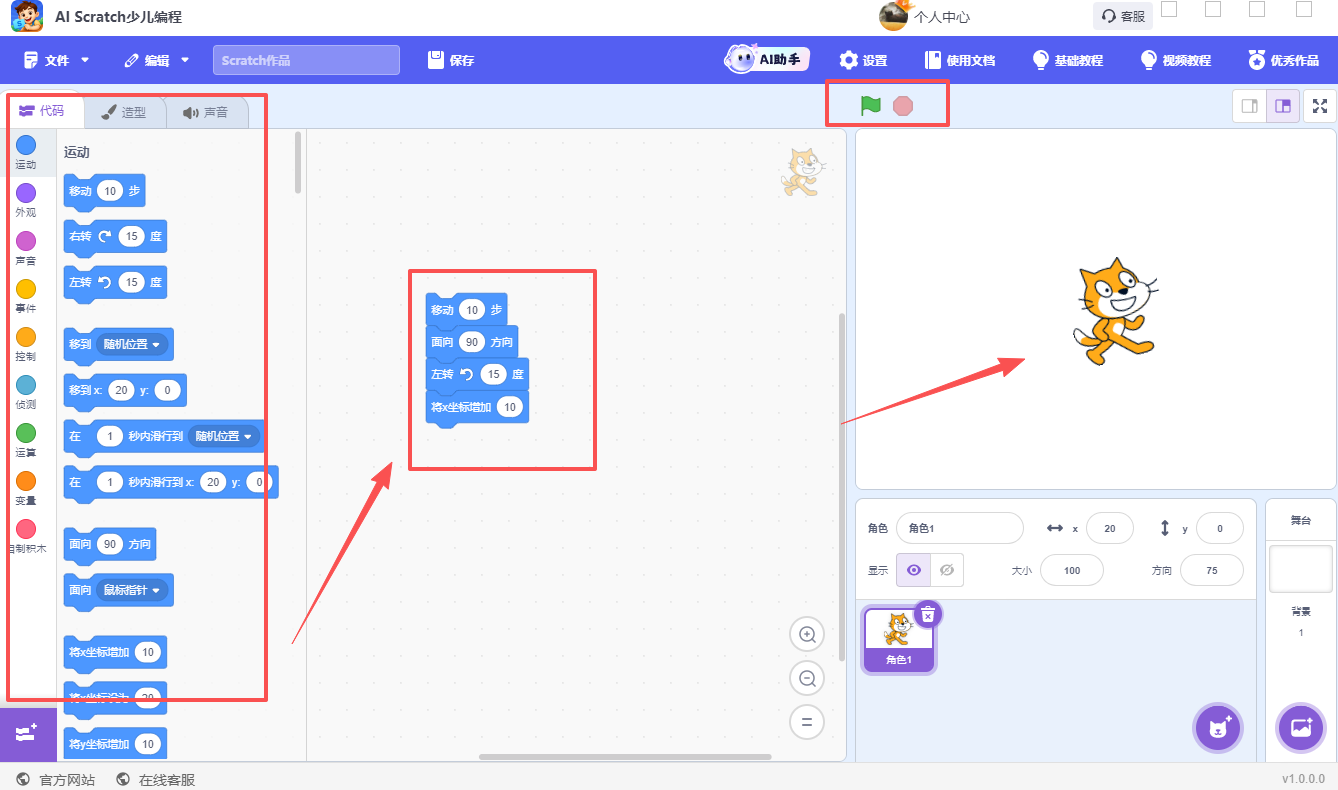Open 优秀作品 featured works

(x=1284, y=60)
